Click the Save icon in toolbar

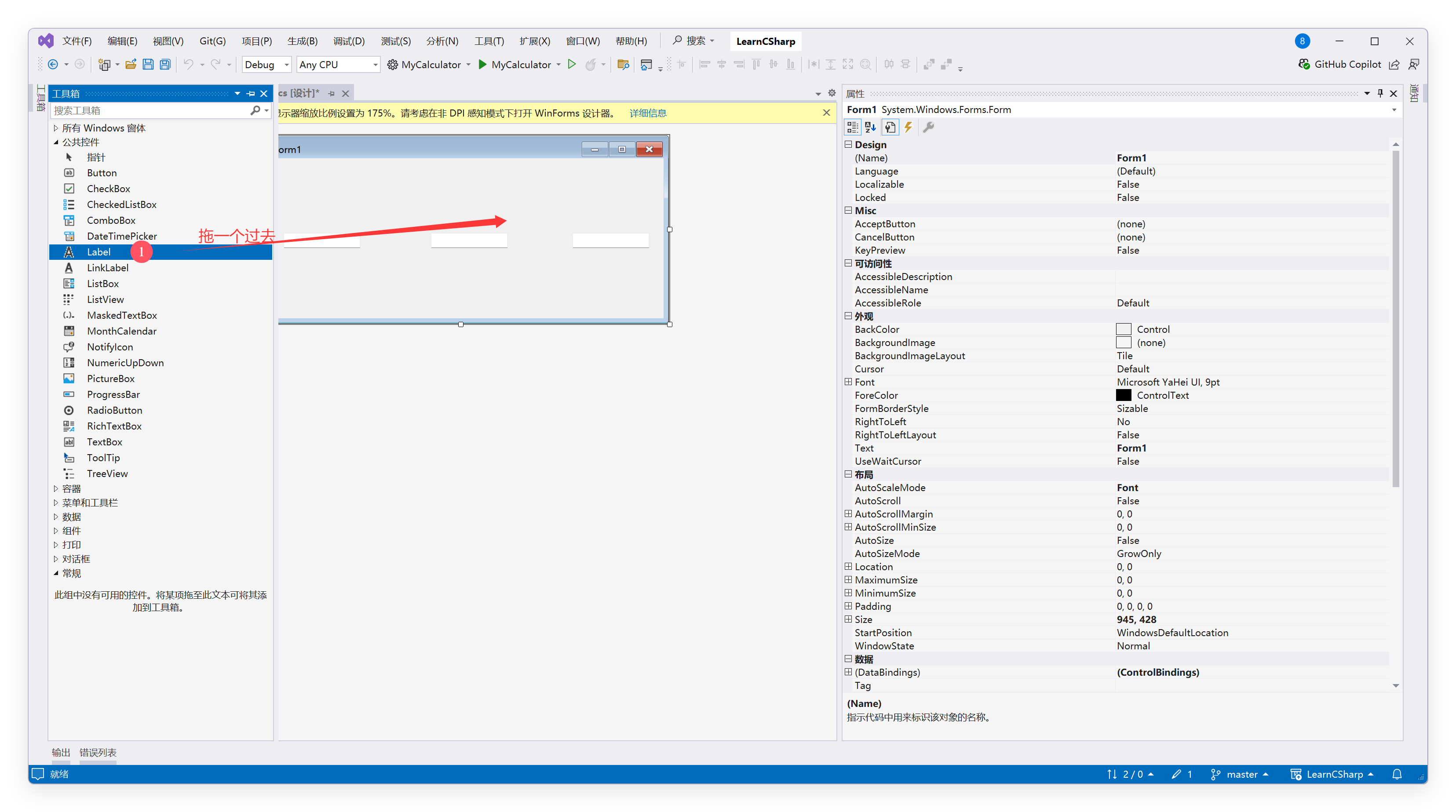point(147,65)
